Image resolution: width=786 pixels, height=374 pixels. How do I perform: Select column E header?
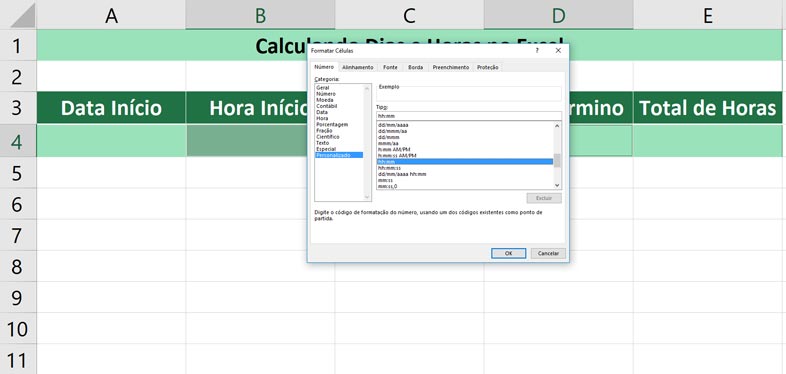point(708,15)
